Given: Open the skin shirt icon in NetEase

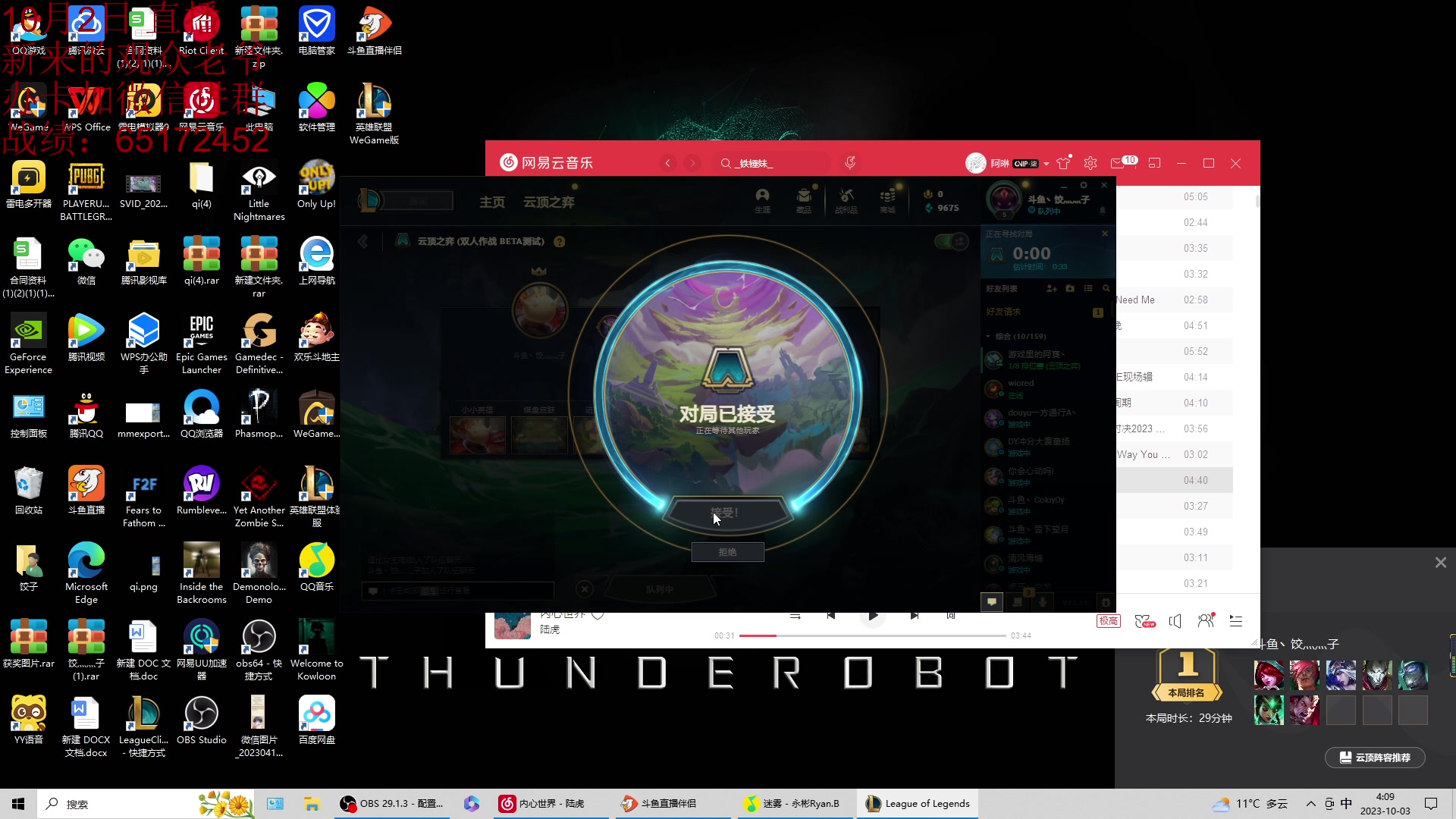Looking at the screenshot, I should coord(1064,163).
